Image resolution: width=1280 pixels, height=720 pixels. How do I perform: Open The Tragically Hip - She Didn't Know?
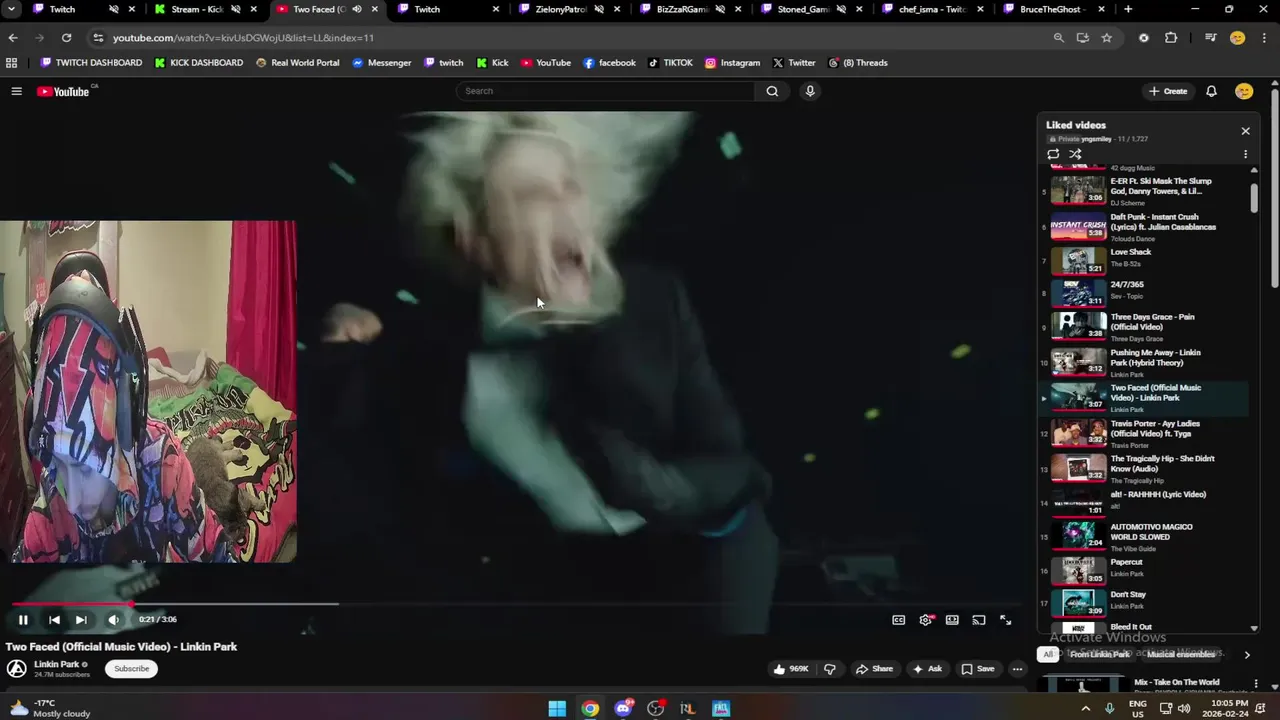[1142, 468]
